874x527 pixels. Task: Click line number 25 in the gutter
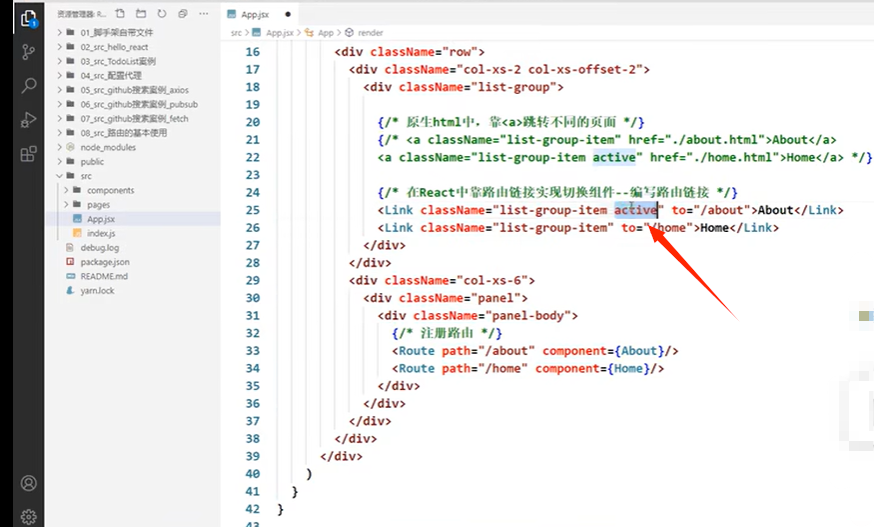253,210
